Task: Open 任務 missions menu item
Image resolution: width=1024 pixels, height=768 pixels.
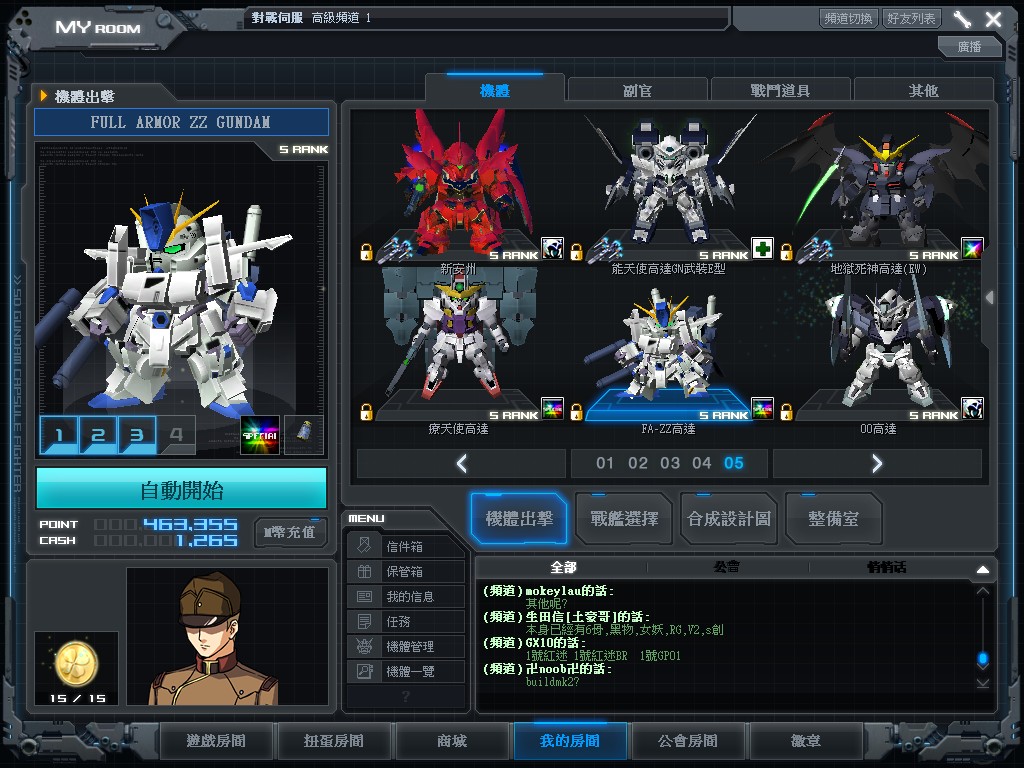Action: point(406,621)
